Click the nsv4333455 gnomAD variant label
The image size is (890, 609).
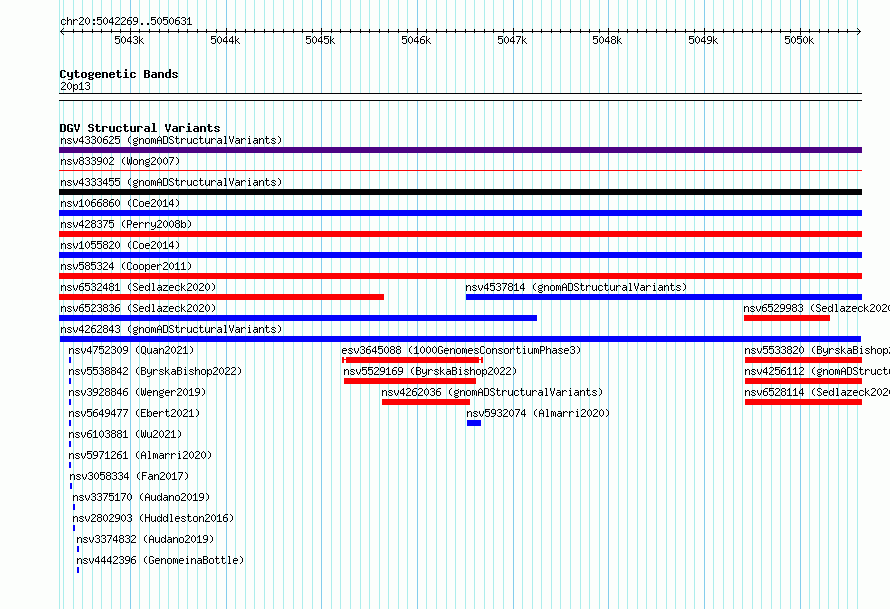[171, 182]
